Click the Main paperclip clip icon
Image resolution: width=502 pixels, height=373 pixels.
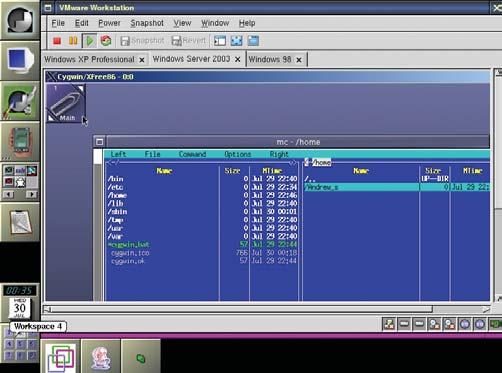[66, 104]
